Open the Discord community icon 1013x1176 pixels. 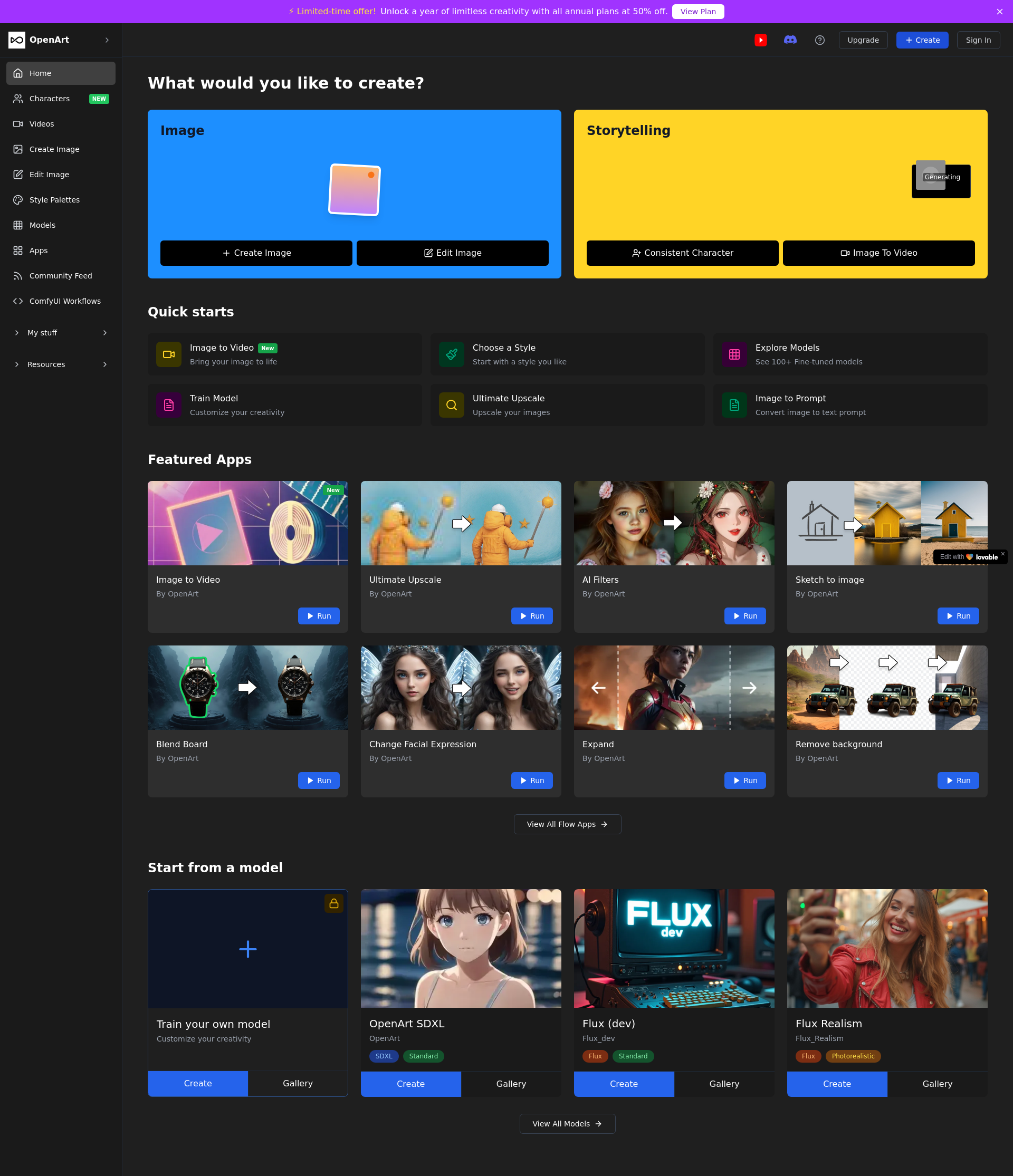(x=790, y=40)
